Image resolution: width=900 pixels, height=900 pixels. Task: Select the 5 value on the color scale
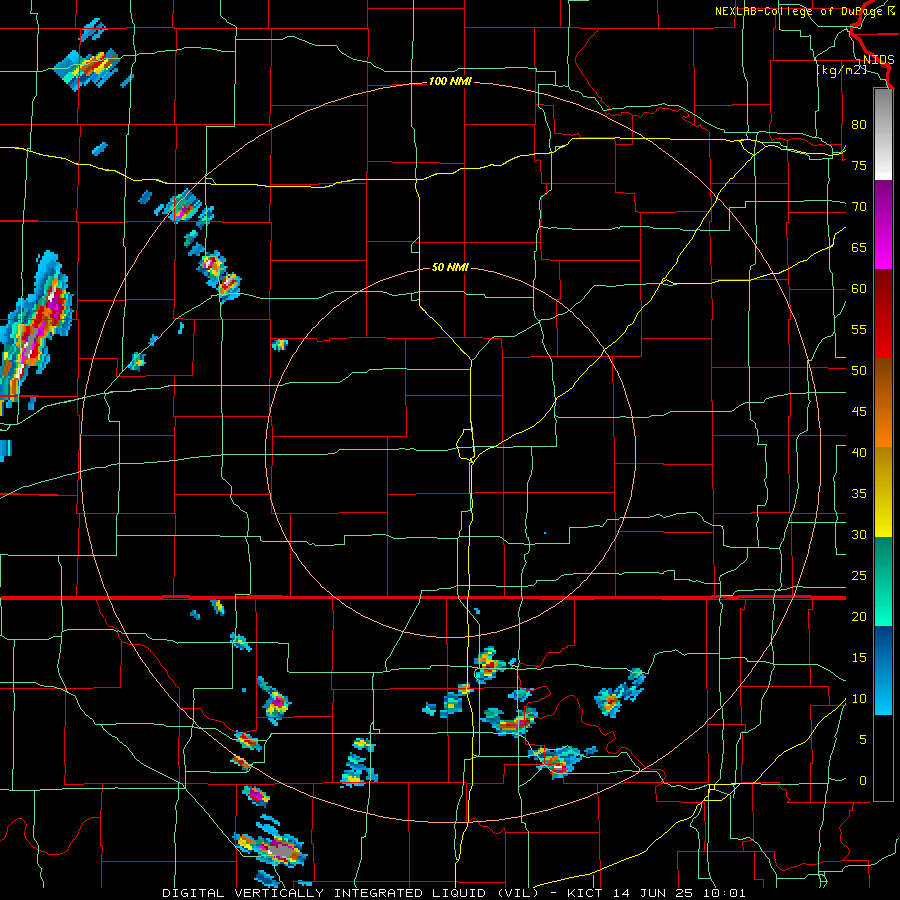click(863, 740)
